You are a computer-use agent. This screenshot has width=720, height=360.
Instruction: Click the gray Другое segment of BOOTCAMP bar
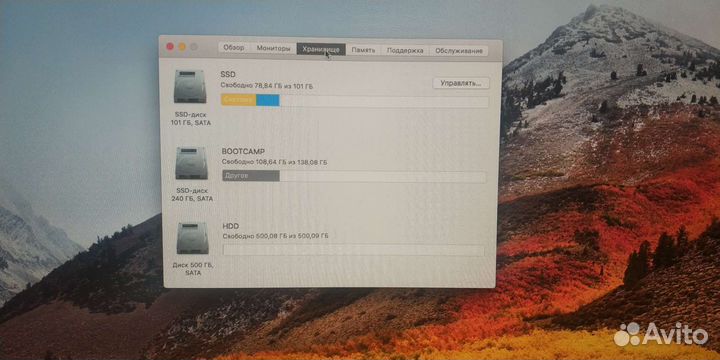(x=251, y=176)
